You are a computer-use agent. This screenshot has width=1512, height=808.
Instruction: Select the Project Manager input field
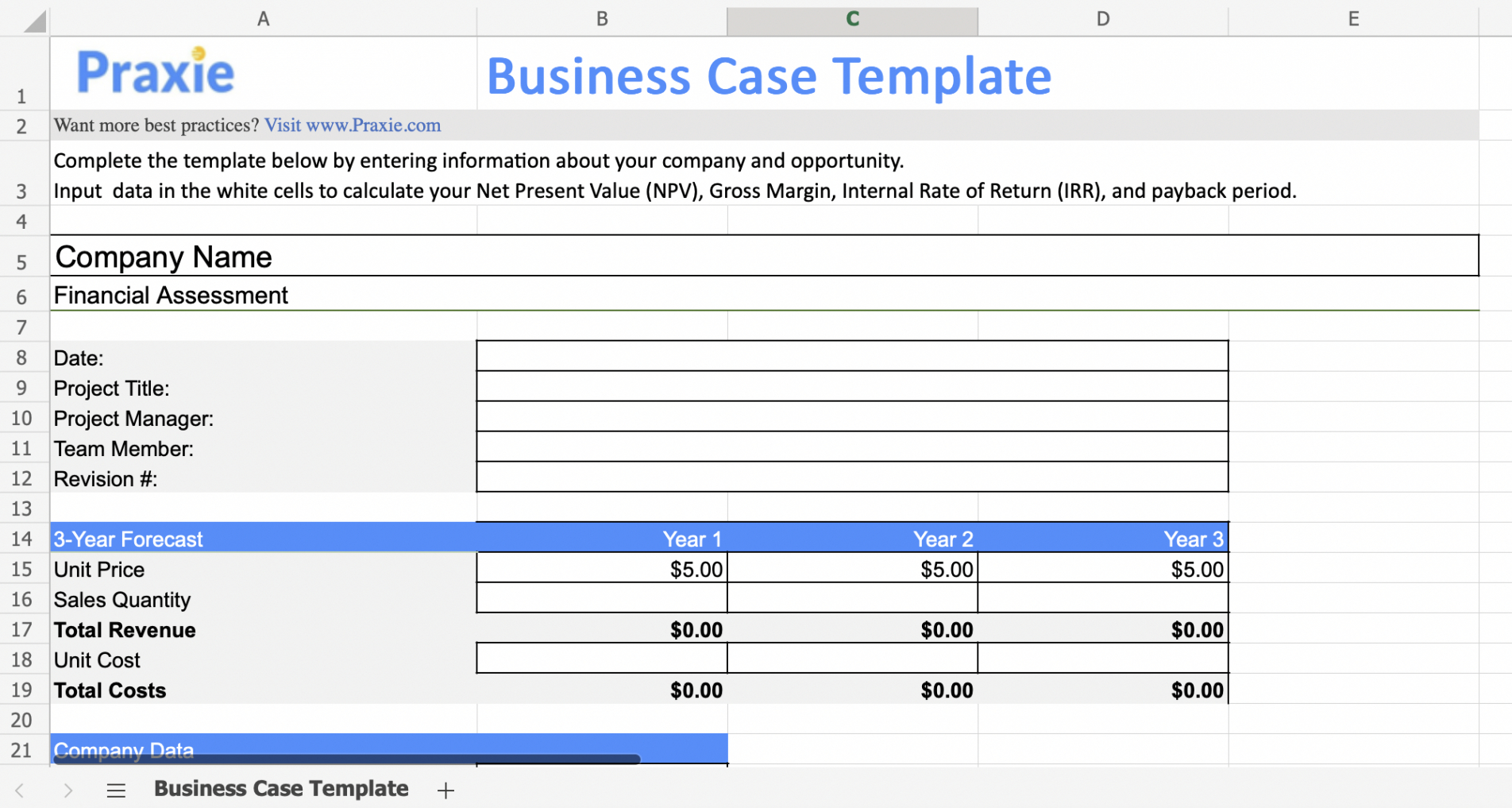(852, 416)
